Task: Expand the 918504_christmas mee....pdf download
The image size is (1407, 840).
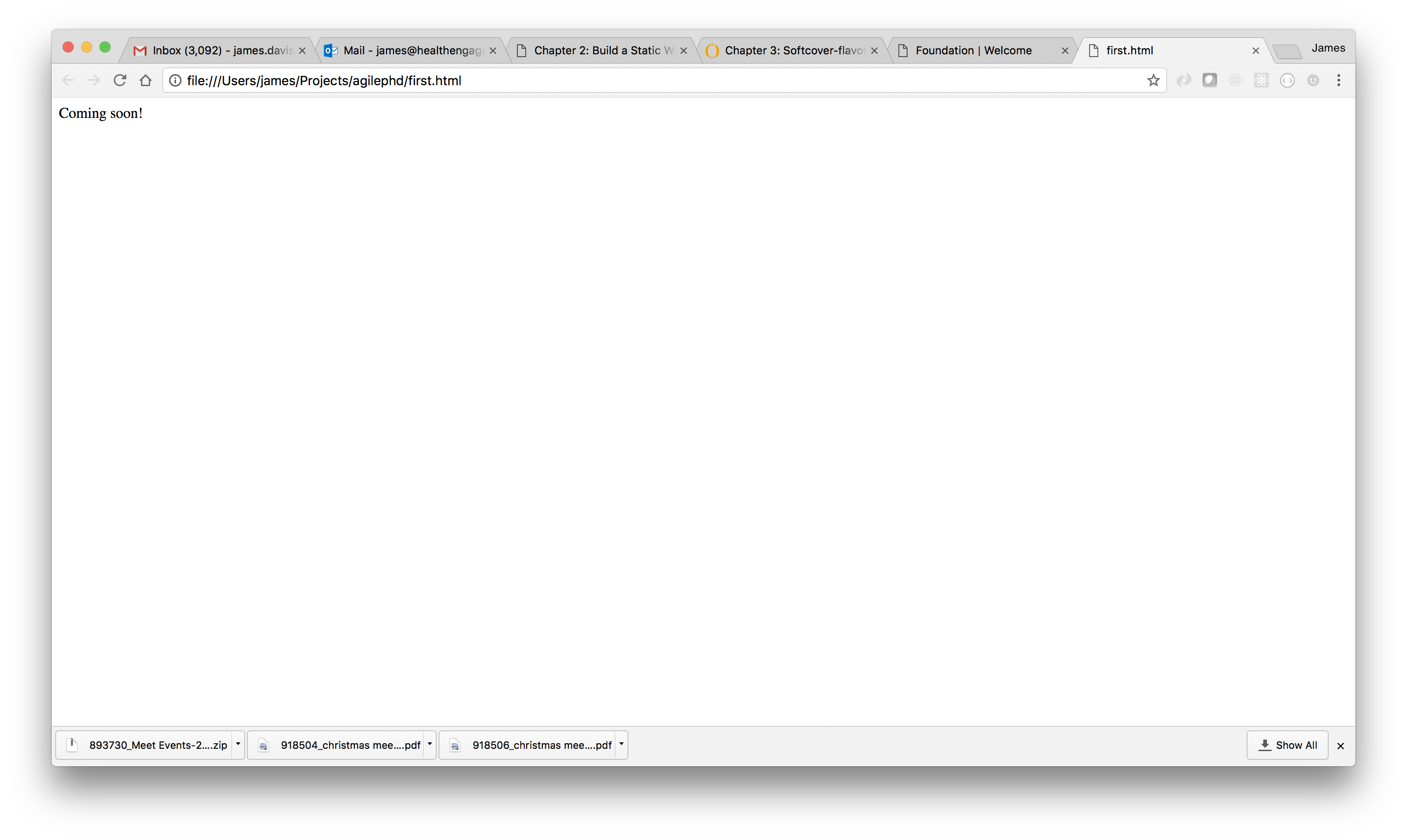Action: coord(430,745)
